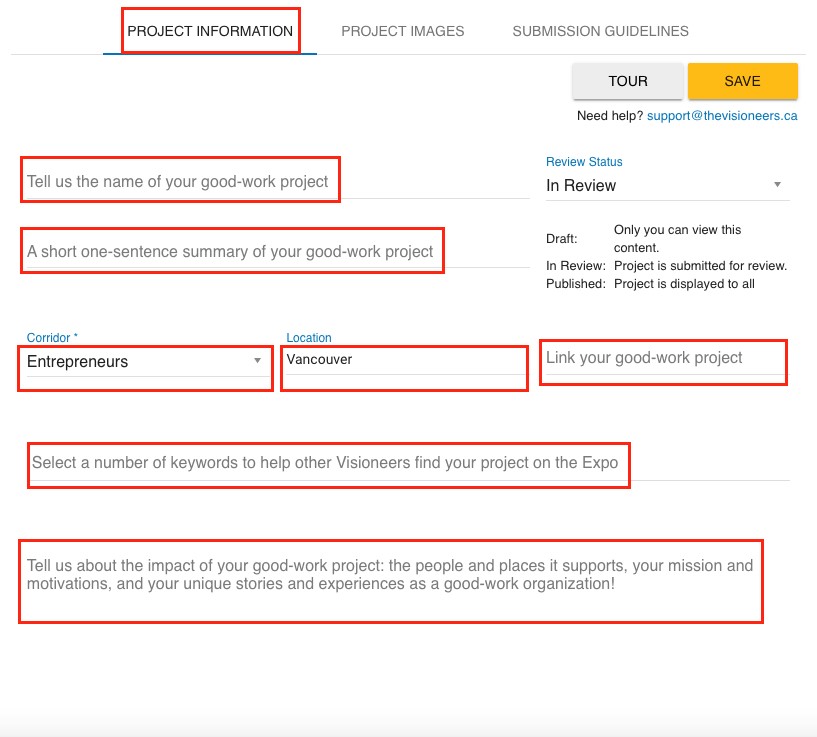Open the Submission Guidelines tab
The width and height of the screenshot is (817, 737).
tap(600, 31)
